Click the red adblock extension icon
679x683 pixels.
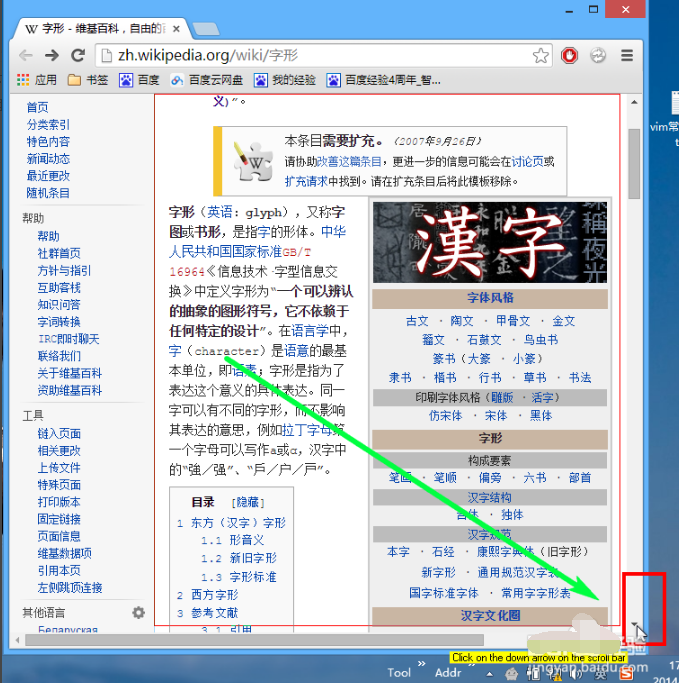click(x=570, y=56)
